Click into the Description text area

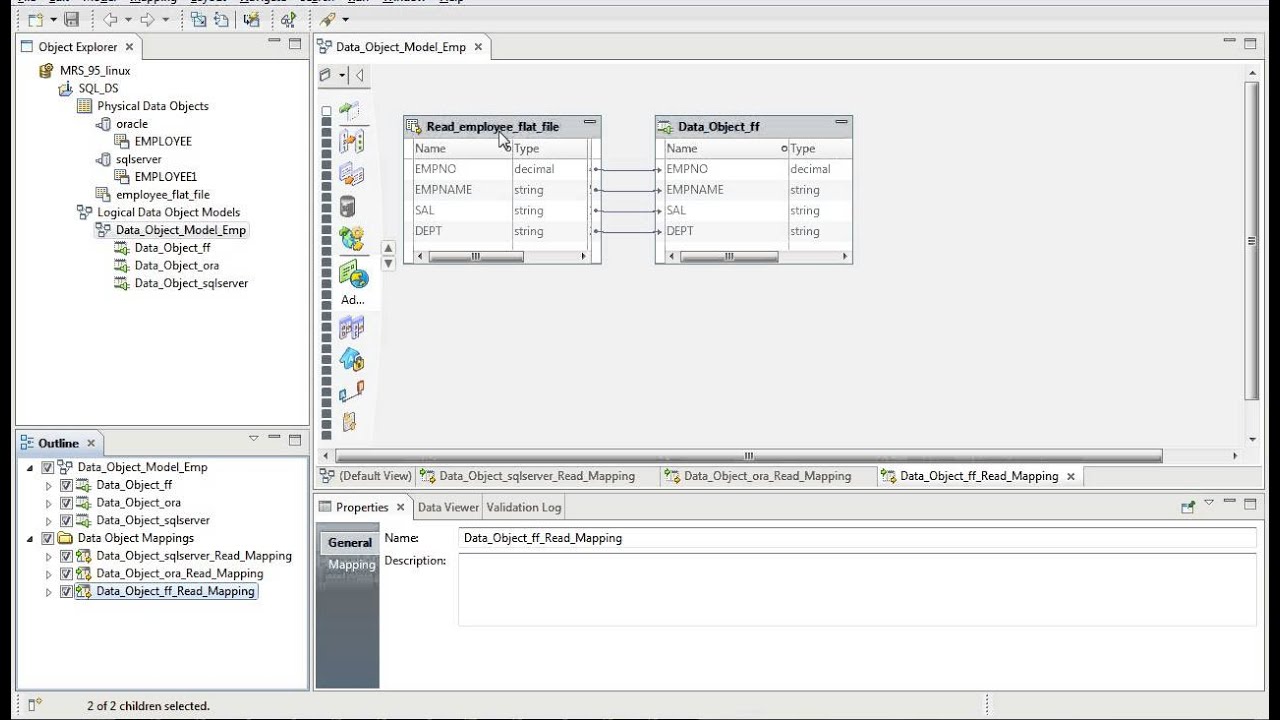point(856,589)
